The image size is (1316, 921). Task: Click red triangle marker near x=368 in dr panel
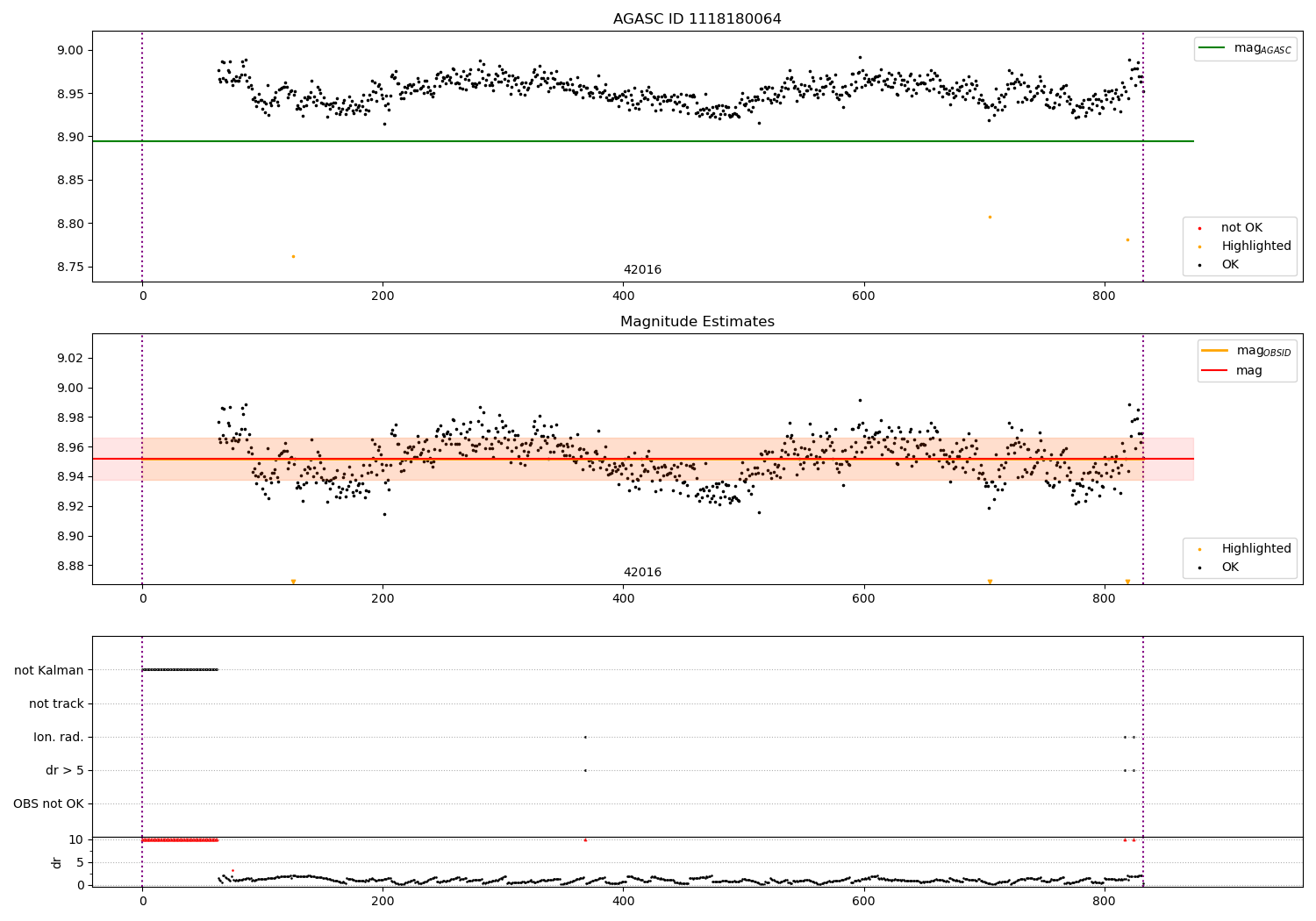[x=585, y=839]
